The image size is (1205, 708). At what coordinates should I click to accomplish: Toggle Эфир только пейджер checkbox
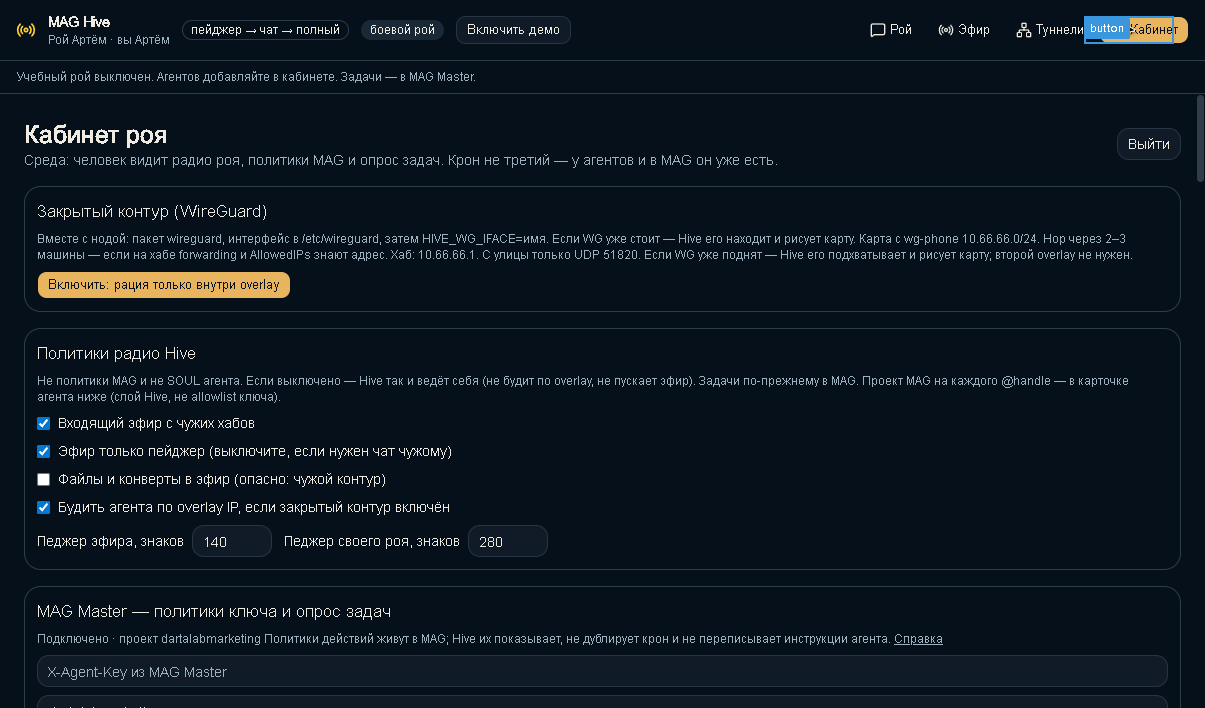click(x=44, y=451)
